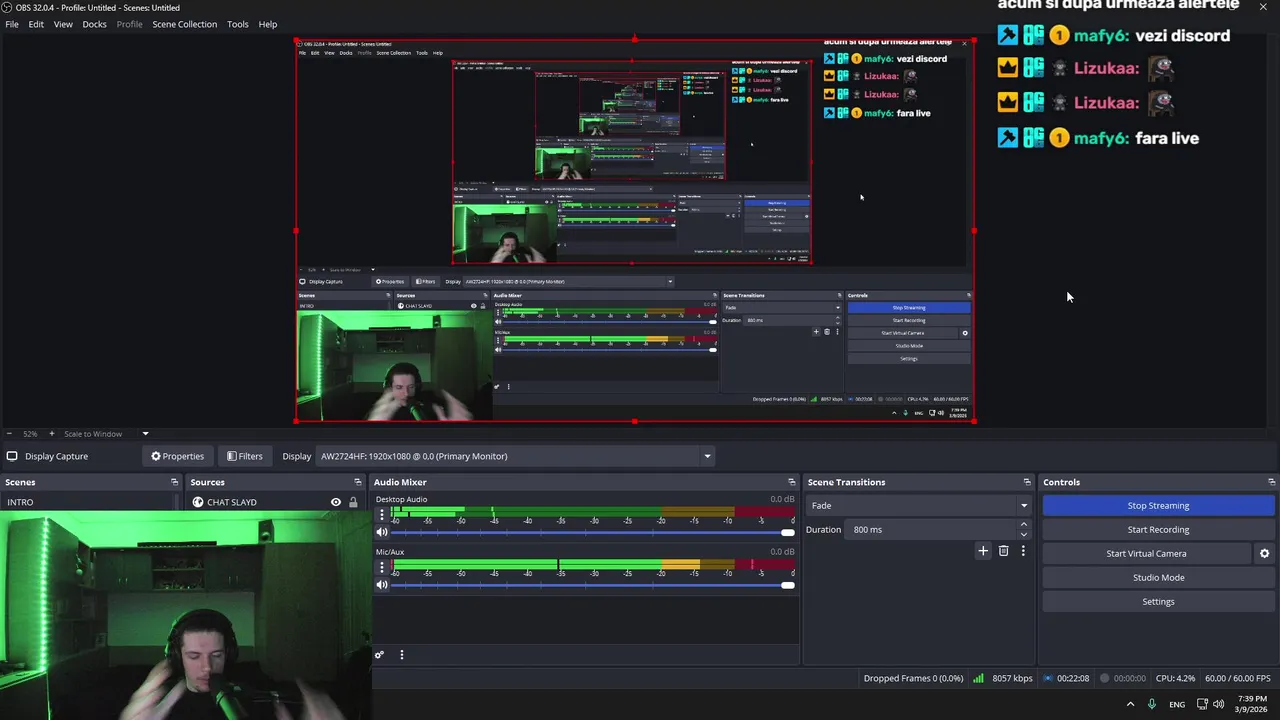
Task: Click Stop Streaming button
Action: coord(1158,506)
